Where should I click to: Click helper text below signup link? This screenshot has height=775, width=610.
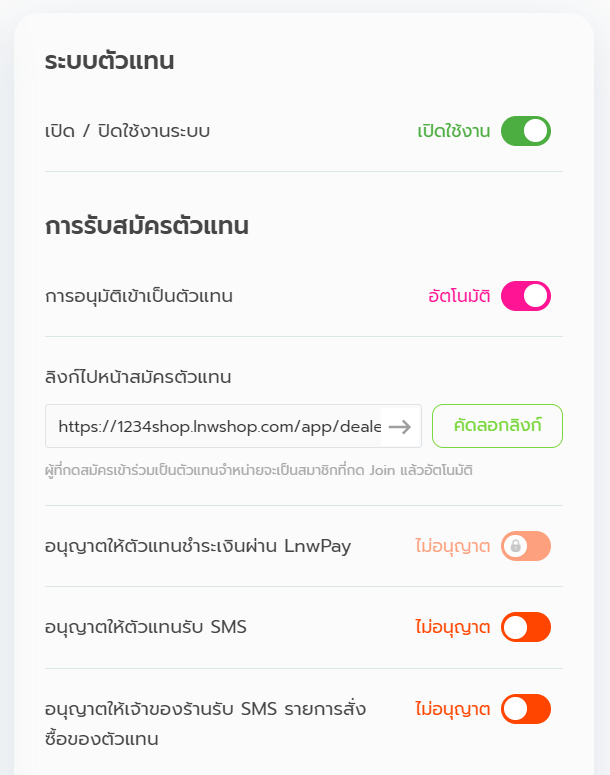(x=259, y=469)
